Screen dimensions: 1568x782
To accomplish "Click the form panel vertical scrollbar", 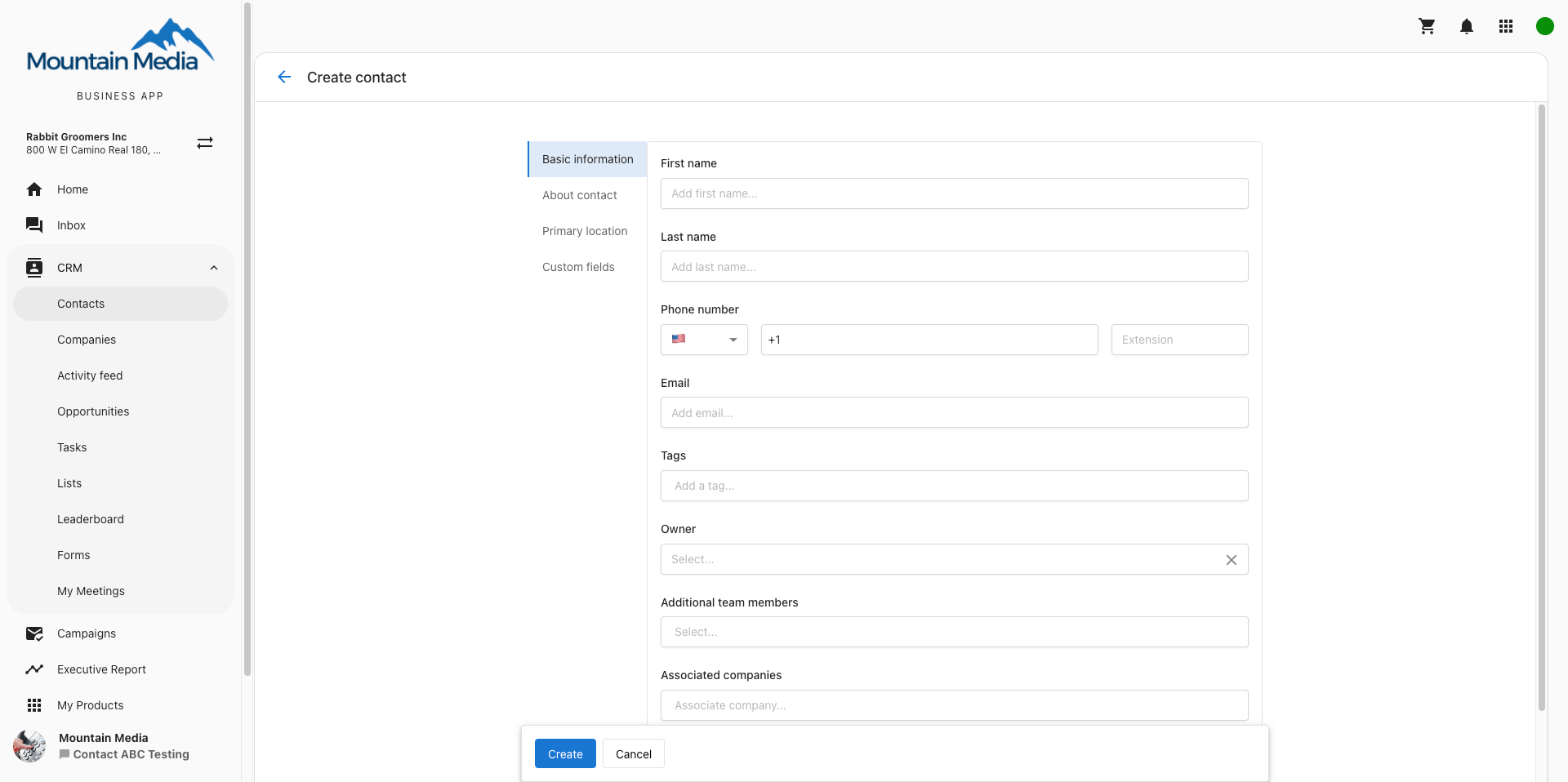I will 1542,408.
